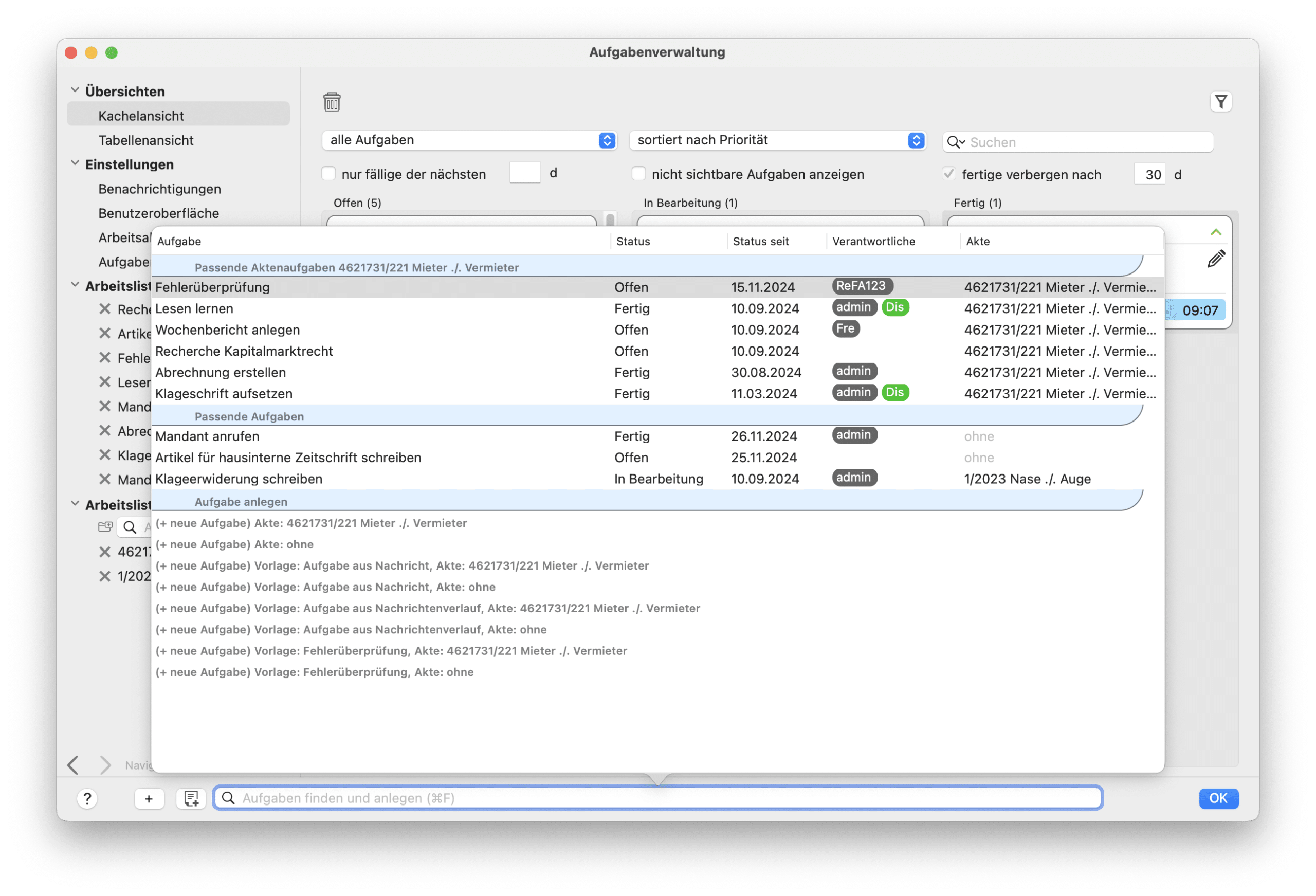Select the Fehlerüberprüfung task row
This screenshot has width=1316, height=896.
657,287
